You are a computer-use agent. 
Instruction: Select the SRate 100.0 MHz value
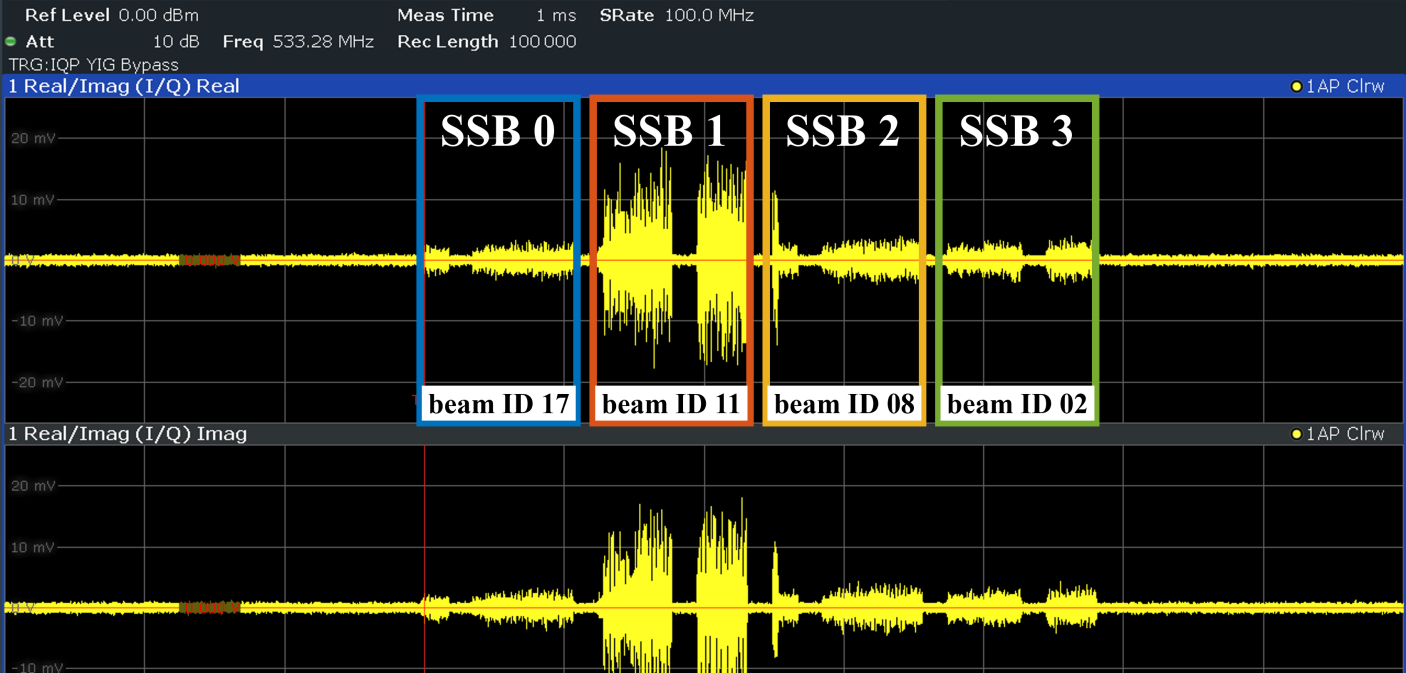point(676,16)
